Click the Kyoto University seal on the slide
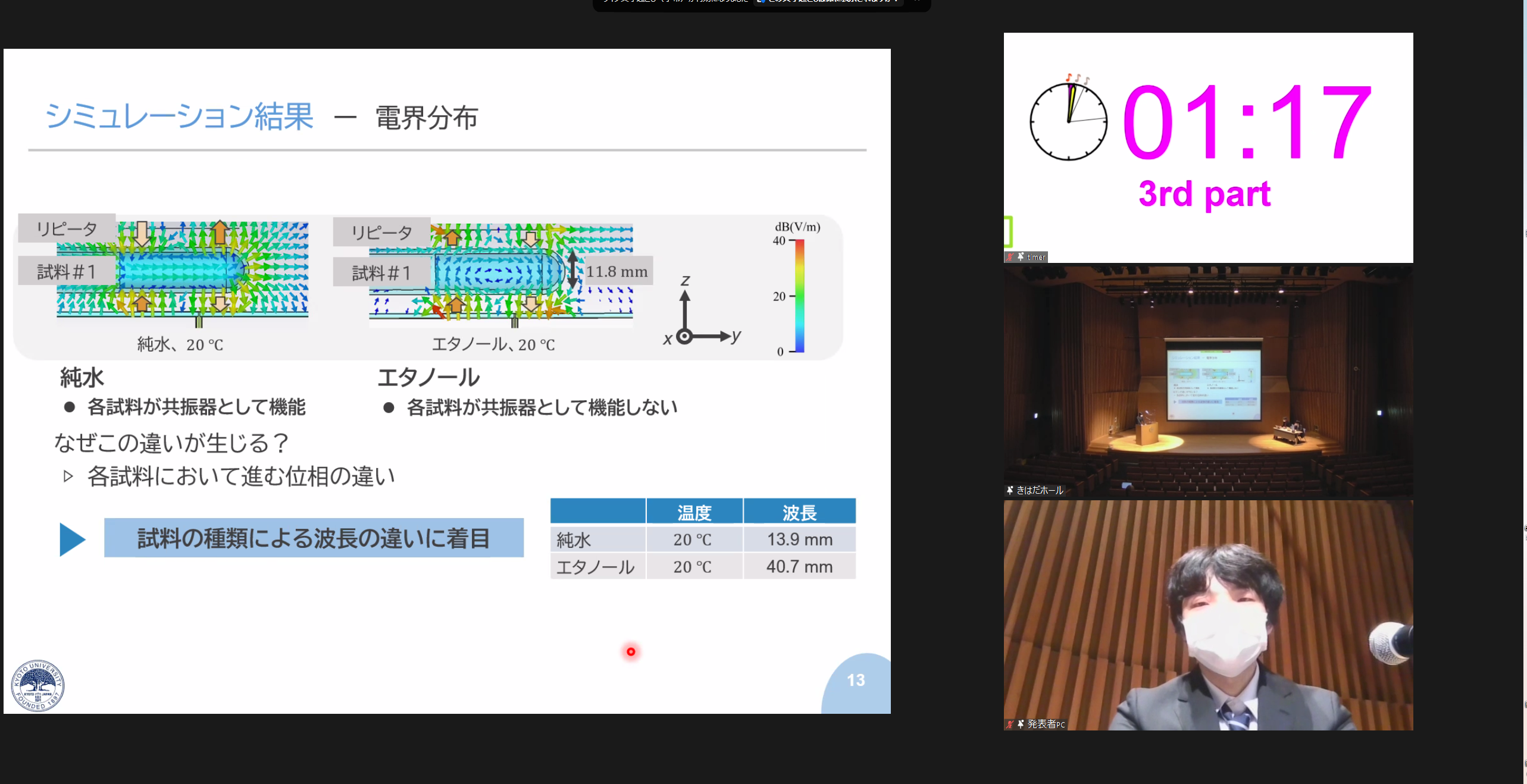The image size is (1527, 784). 37,685
